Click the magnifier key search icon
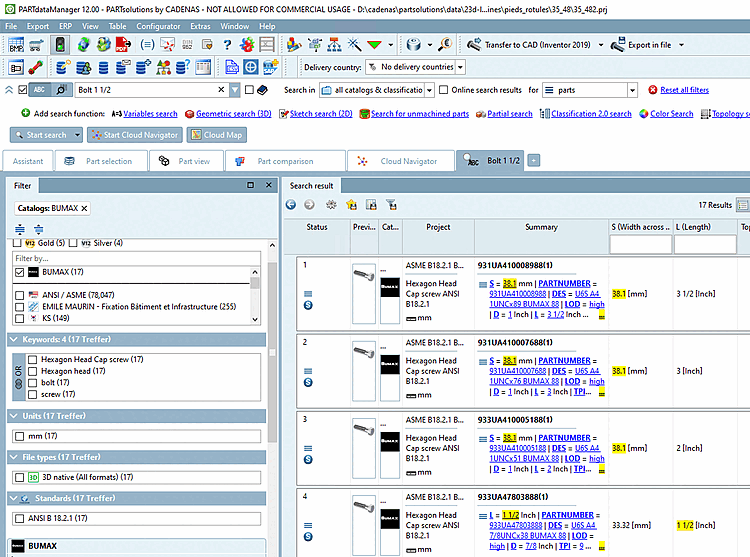Image resolution: width=750 pixels, height=557 pixels. (x=445, y=44)
